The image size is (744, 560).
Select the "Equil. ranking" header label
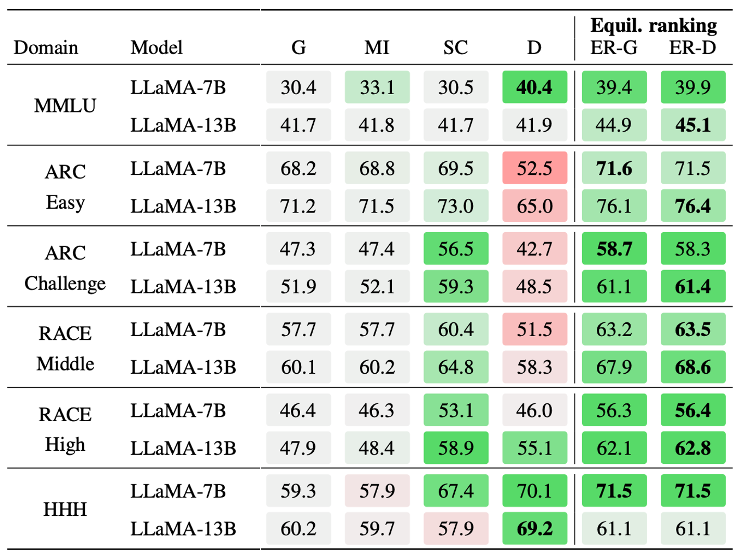coord(654,25)
